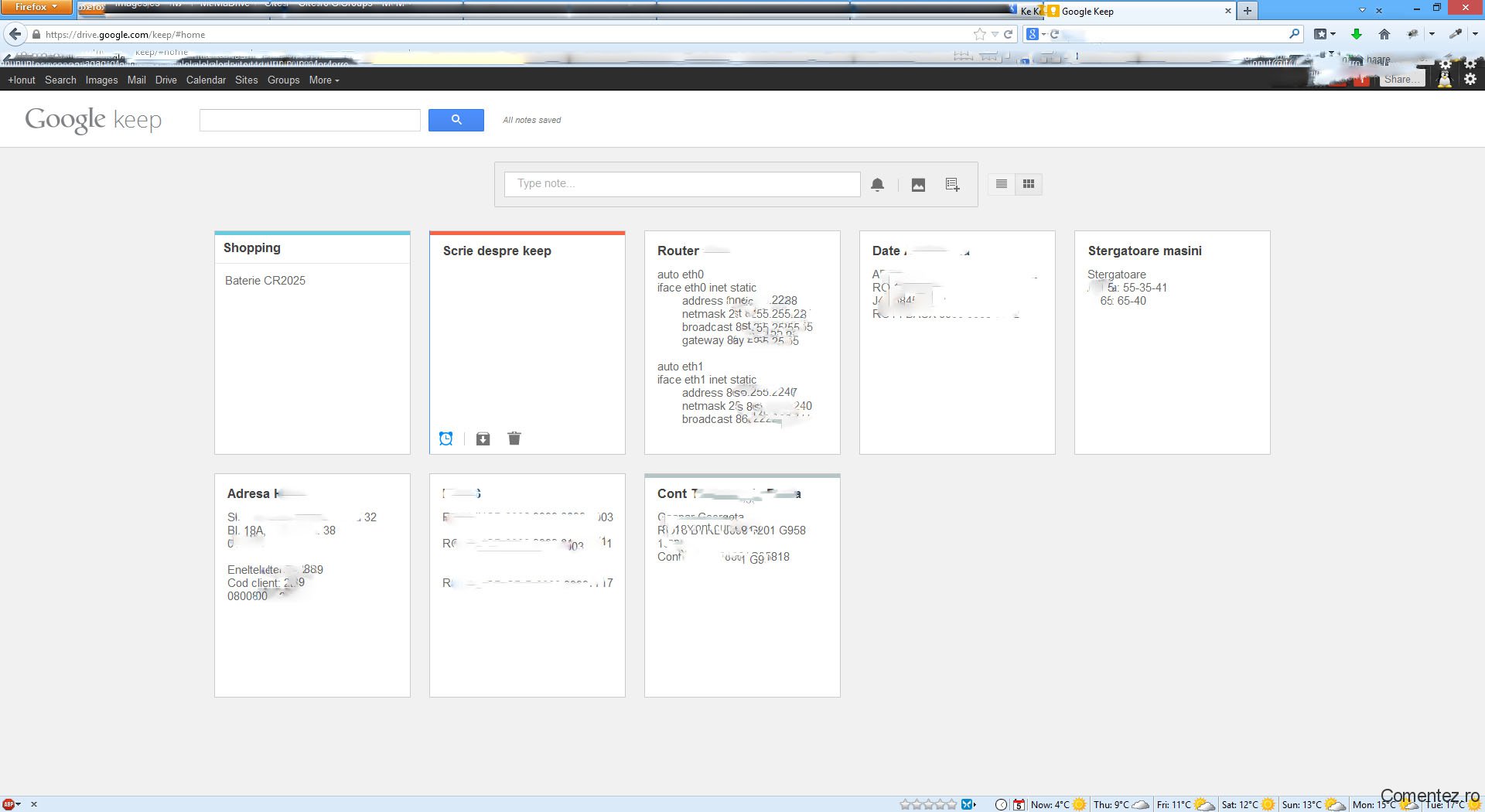The width and height of the screenshot is (1485, 812).
Task: Open Mail in Google bar
Action: tap(136, 80)
